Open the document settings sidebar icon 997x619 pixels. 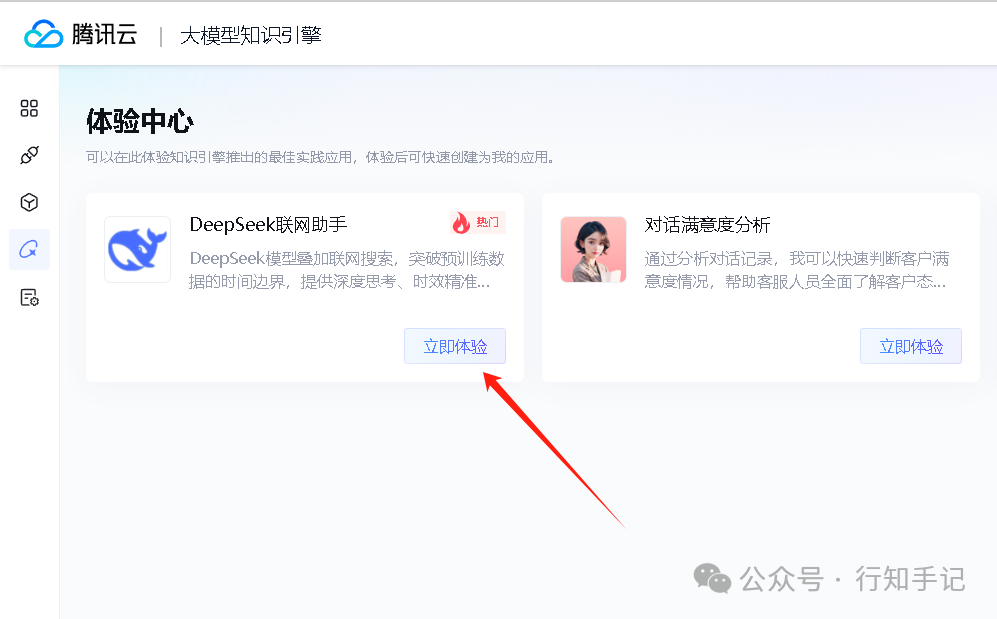pyautogui.click(x=29, y=297)
